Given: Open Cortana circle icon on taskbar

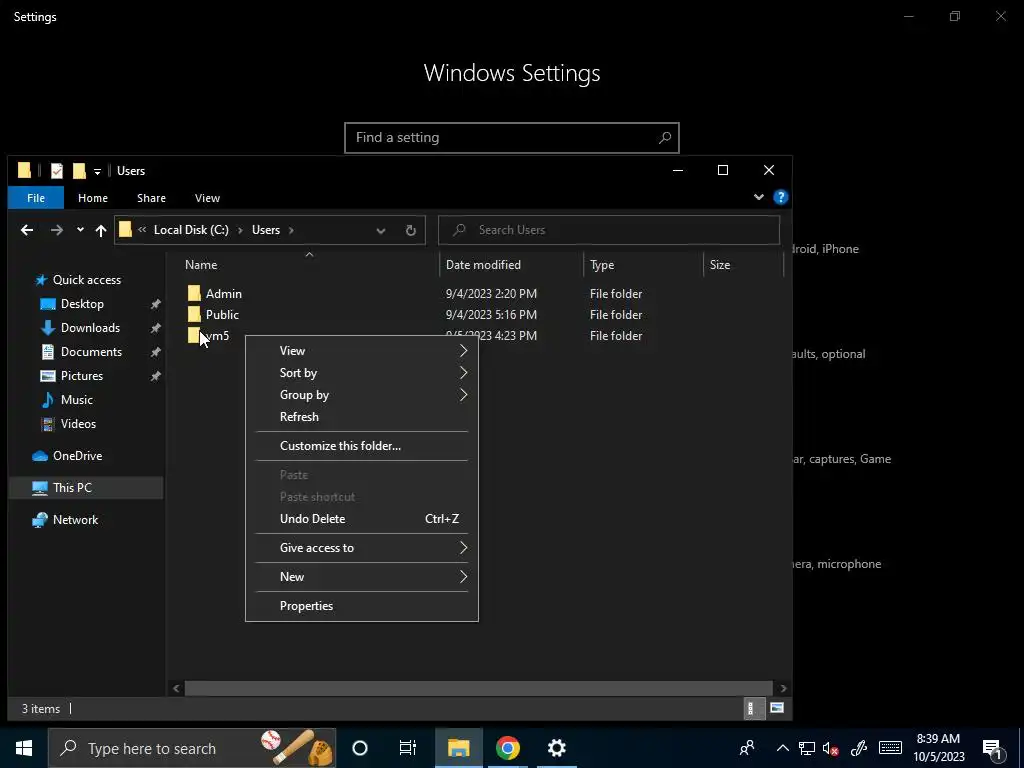Looking at the screenshot, I should [x=360, y=748].
